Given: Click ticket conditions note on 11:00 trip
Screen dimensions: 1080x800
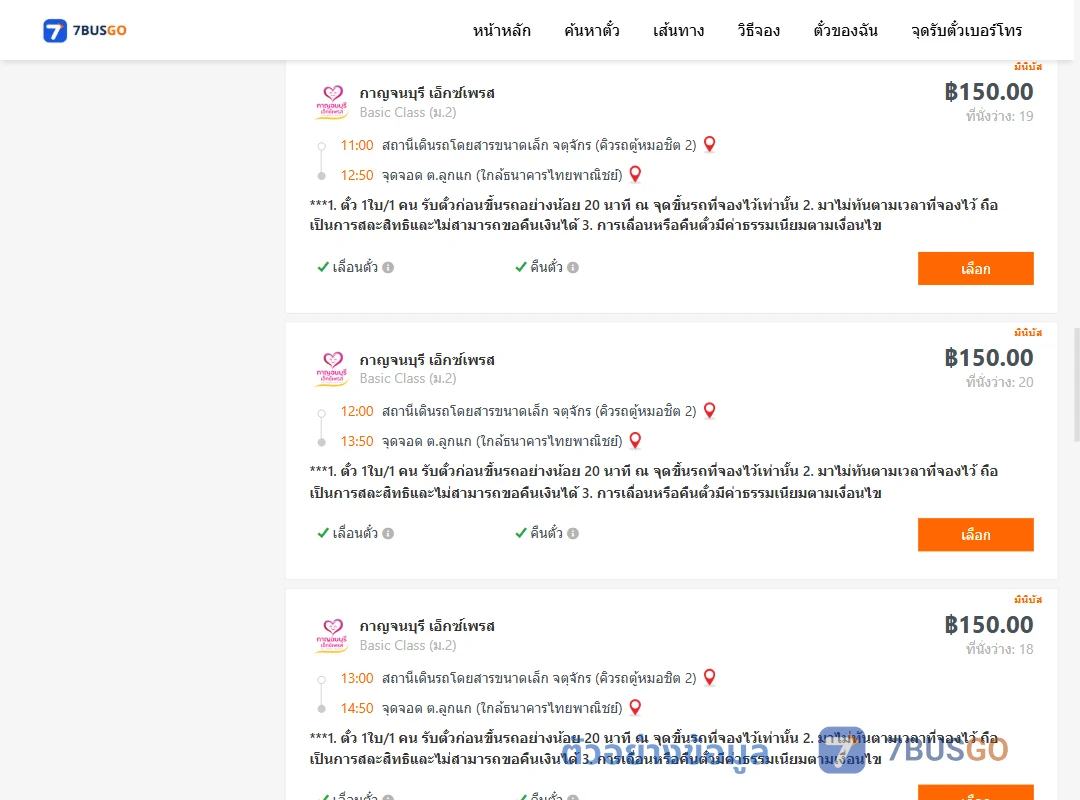Looking at the screenshot, I should (x=654, y=215).
